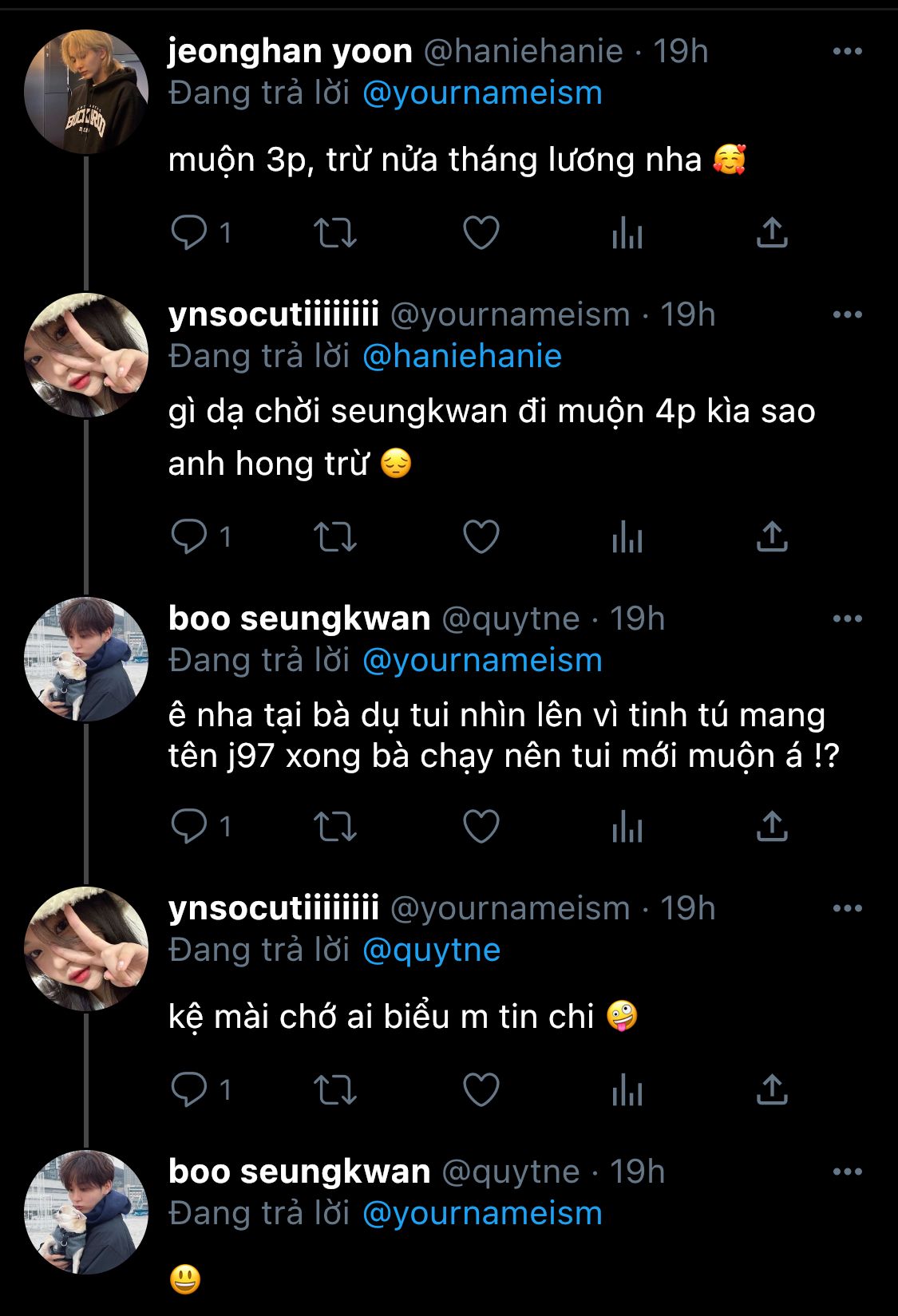View analytics for boo seungkwan's j97 tweet

627,826
